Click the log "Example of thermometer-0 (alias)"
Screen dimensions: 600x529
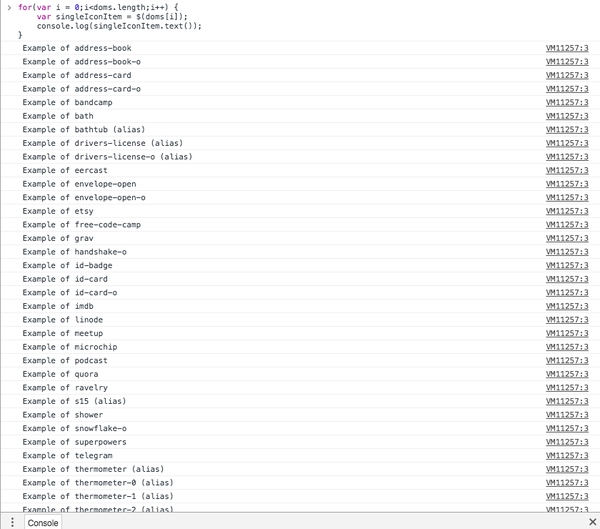98,483
